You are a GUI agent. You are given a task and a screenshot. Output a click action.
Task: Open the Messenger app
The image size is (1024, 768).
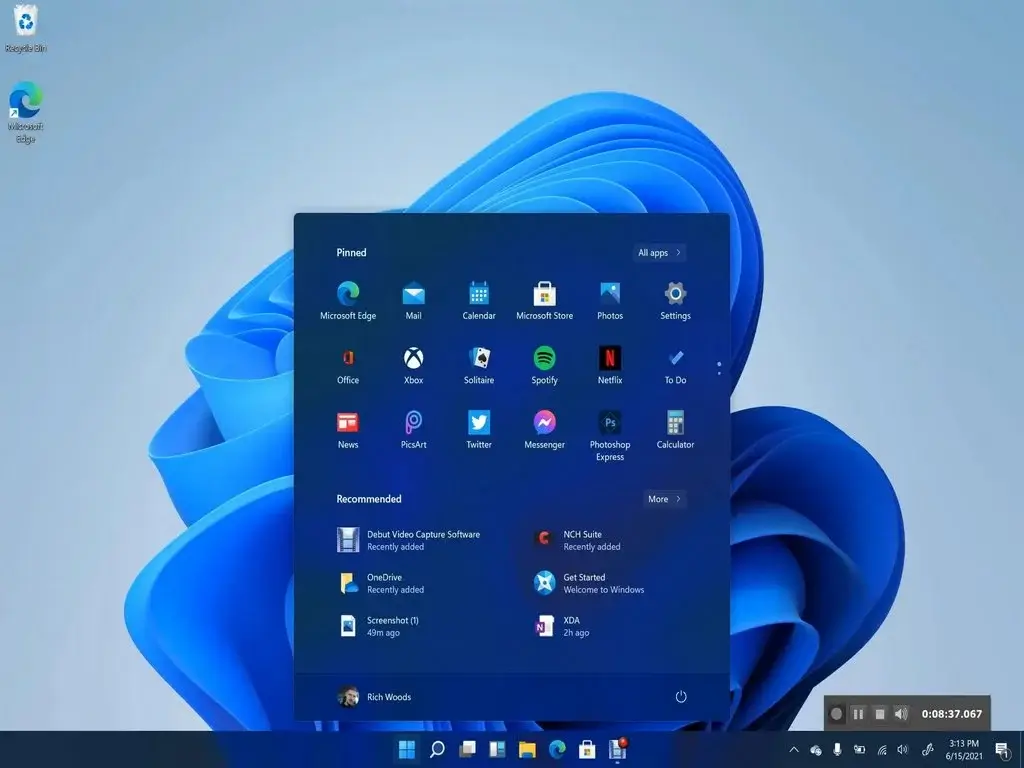tap(544, 424)
